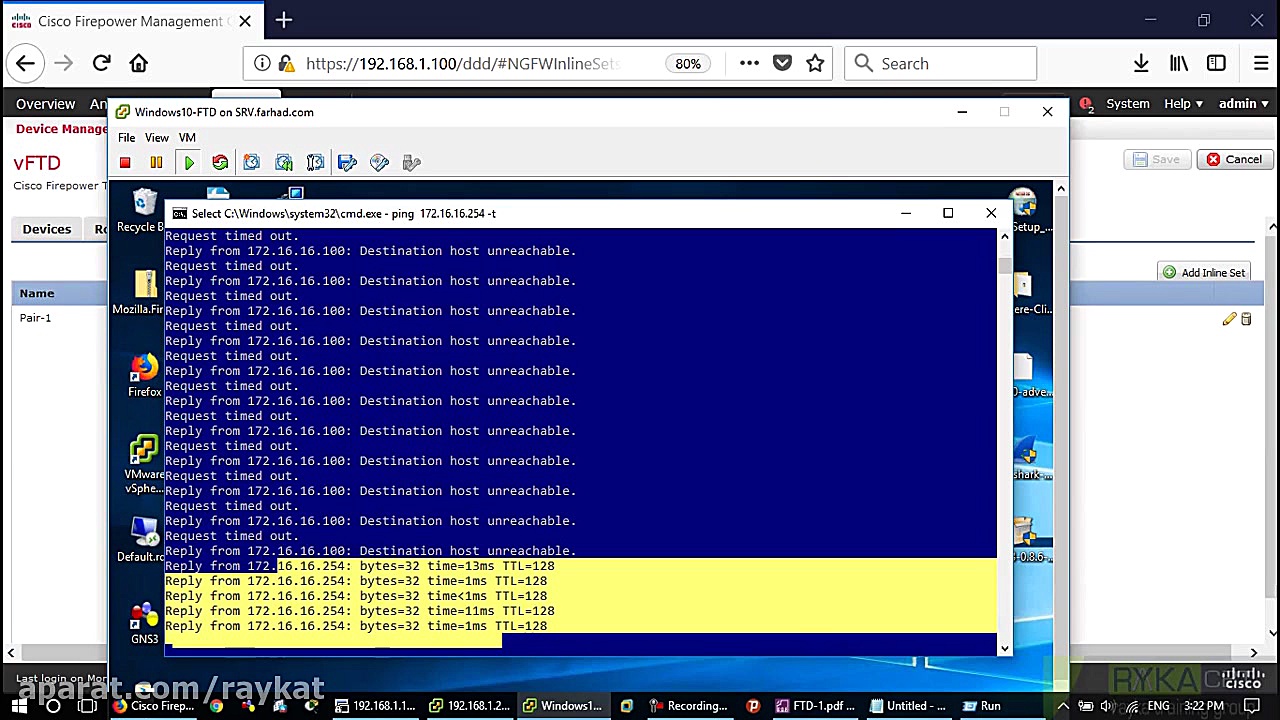Viewport: 1280px width, 720px height.
Task: Connect a USB device via the USB icon
Action: pos(411,162)
